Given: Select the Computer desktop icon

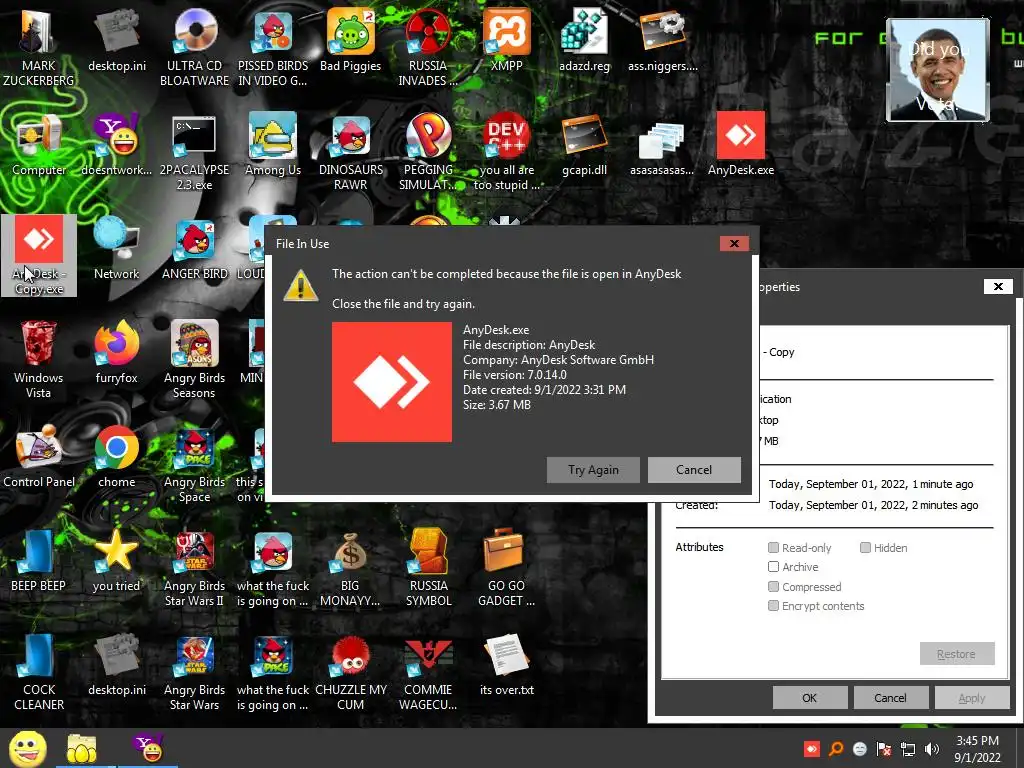Looking at the screenshot, I should tap(39, 145).
